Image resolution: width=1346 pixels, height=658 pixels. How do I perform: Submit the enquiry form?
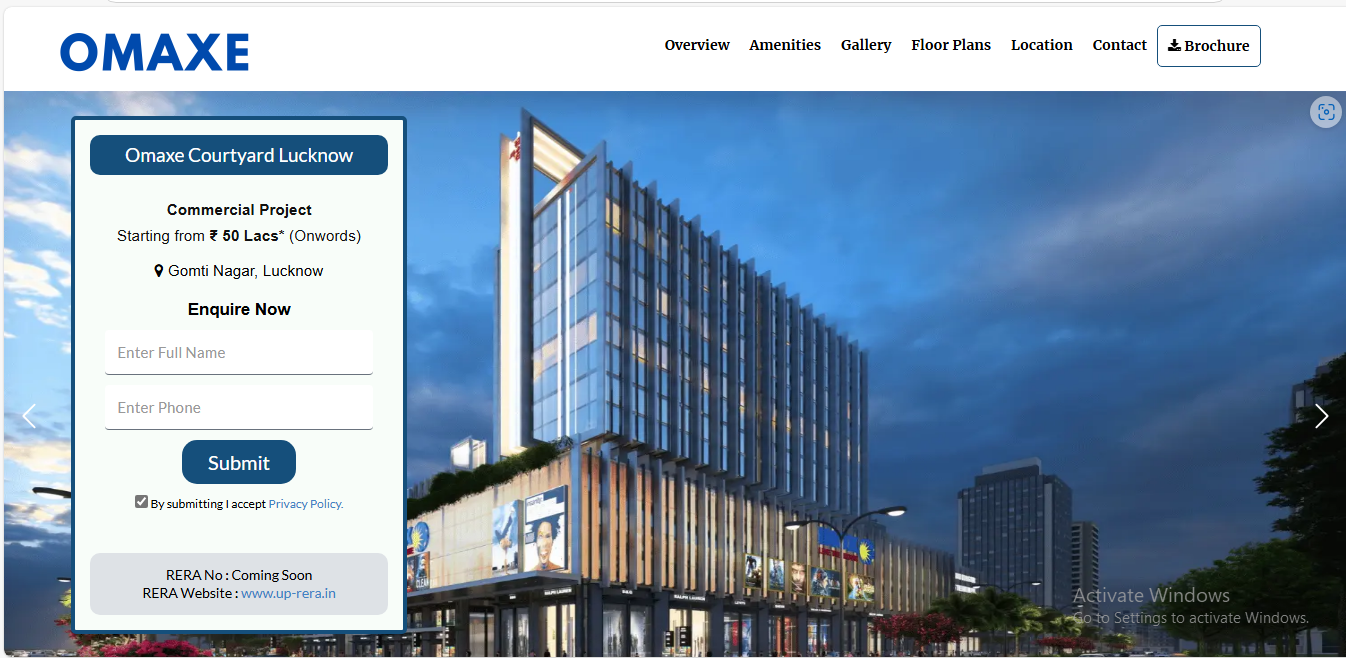[239, 462]
